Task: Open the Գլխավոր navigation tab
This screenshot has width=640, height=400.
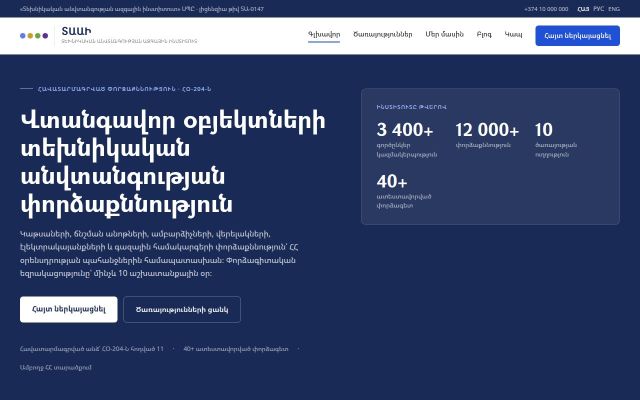Action: 324,35
